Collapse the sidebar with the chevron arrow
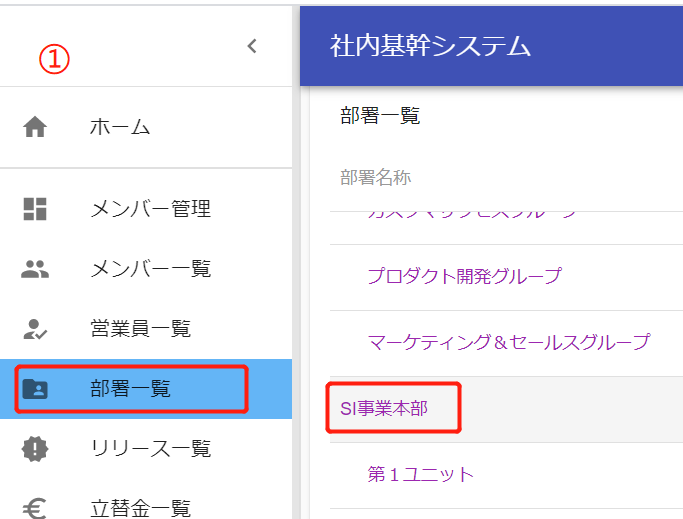The height and width of the screenshot is (519, 683). (x=252, y=46)
